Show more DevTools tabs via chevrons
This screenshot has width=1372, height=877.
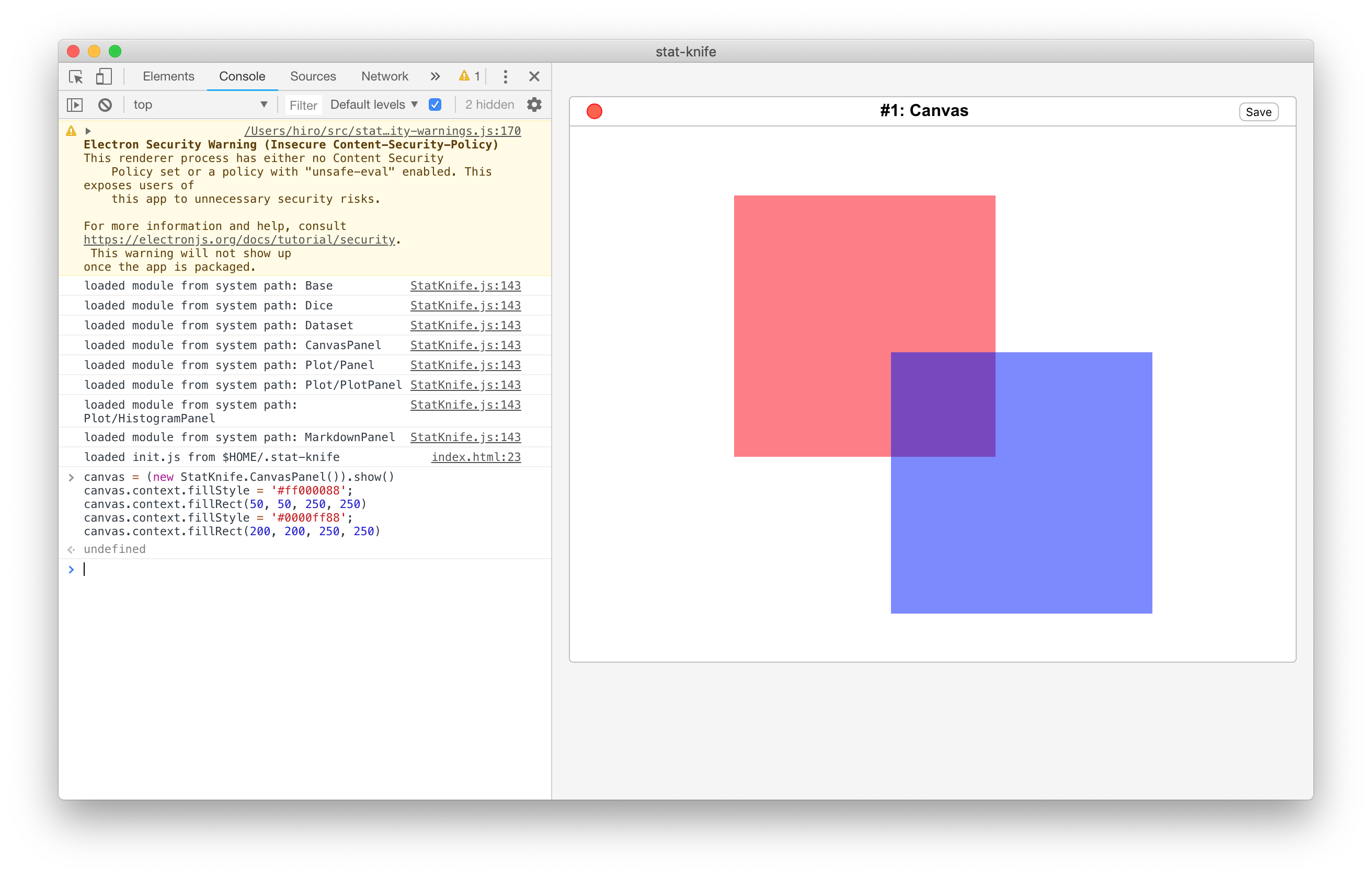point(436,76)
